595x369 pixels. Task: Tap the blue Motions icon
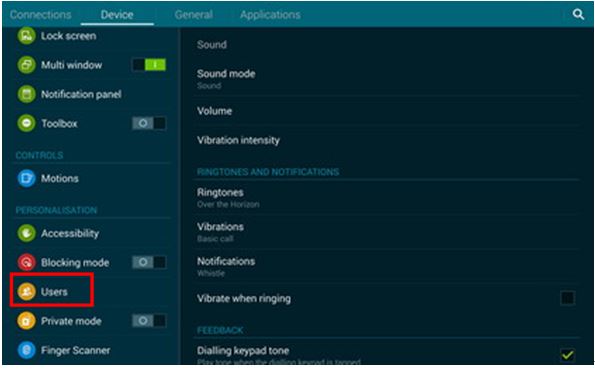(x=26, y=178)
